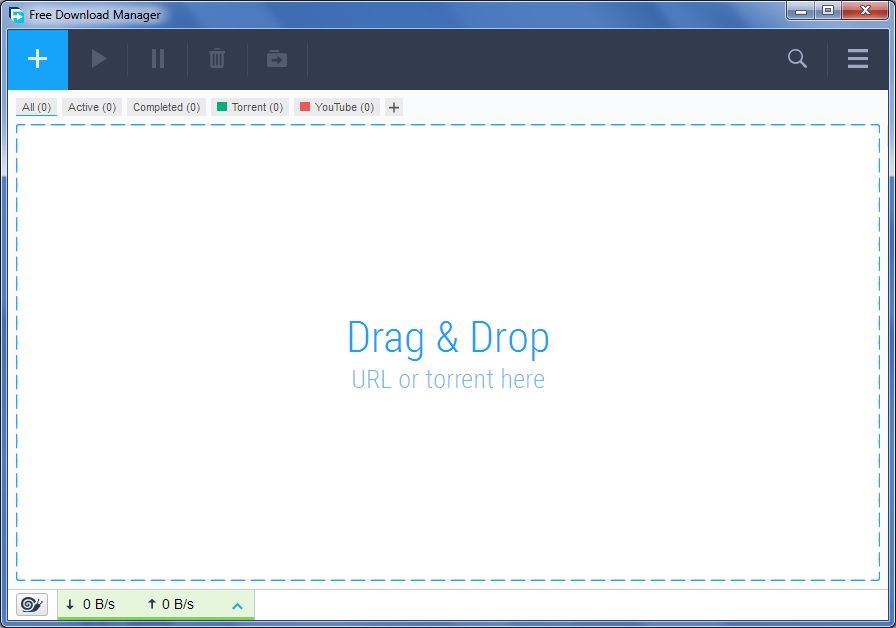Switch to the Active downloads tab
The width and height of the screenshot is (896, 628).
[x=91, y=107]
